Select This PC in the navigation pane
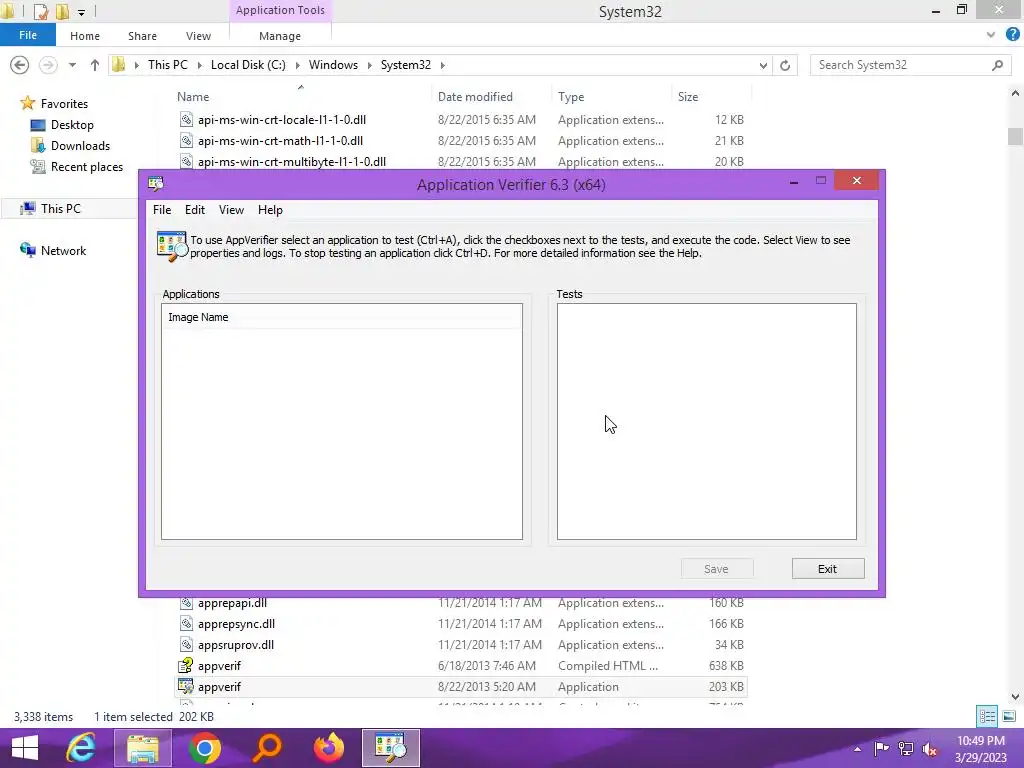 [x=61, y=208]
